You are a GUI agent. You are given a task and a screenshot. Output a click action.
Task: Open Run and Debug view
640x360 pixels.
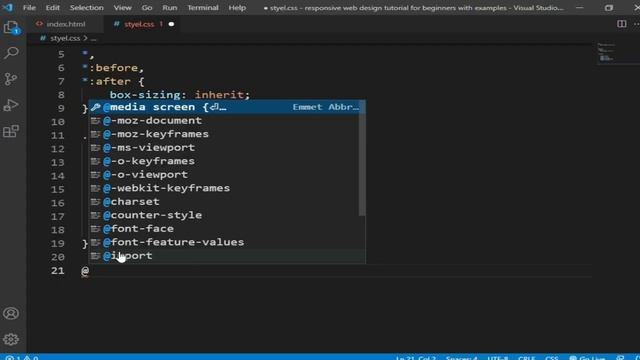pos(11,105)
